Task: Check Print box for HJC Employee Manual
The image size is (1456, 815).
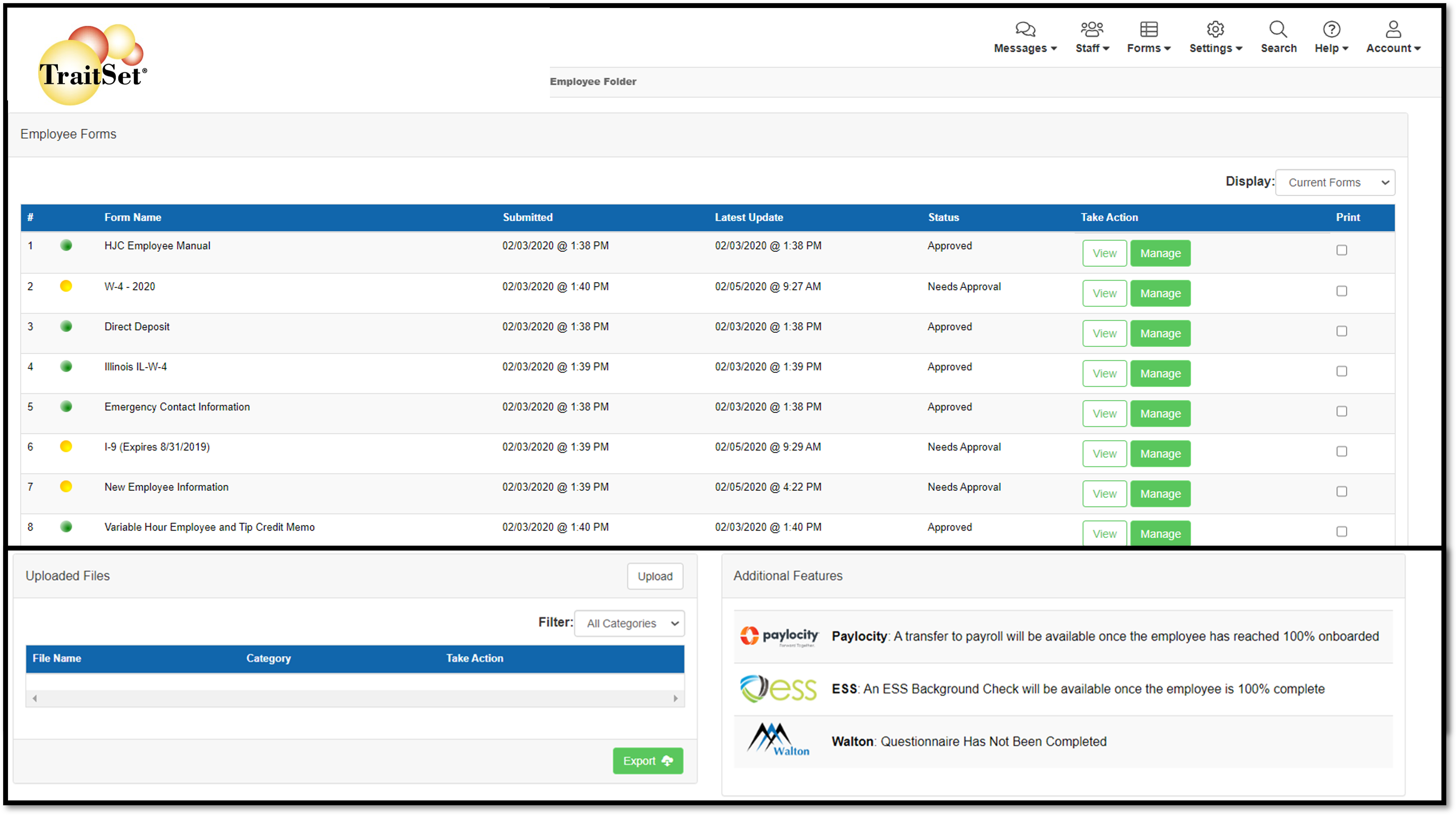Action: [1341, 250]
